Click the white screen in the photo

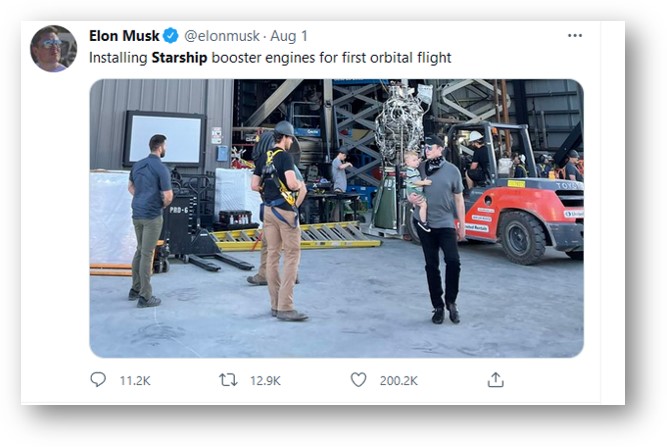pos(163,138)
